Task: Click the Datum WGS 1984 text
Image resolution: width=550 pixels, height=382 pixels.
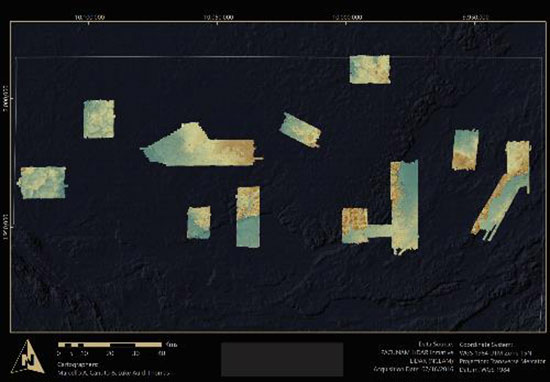Action: click(x=484, y=370)
